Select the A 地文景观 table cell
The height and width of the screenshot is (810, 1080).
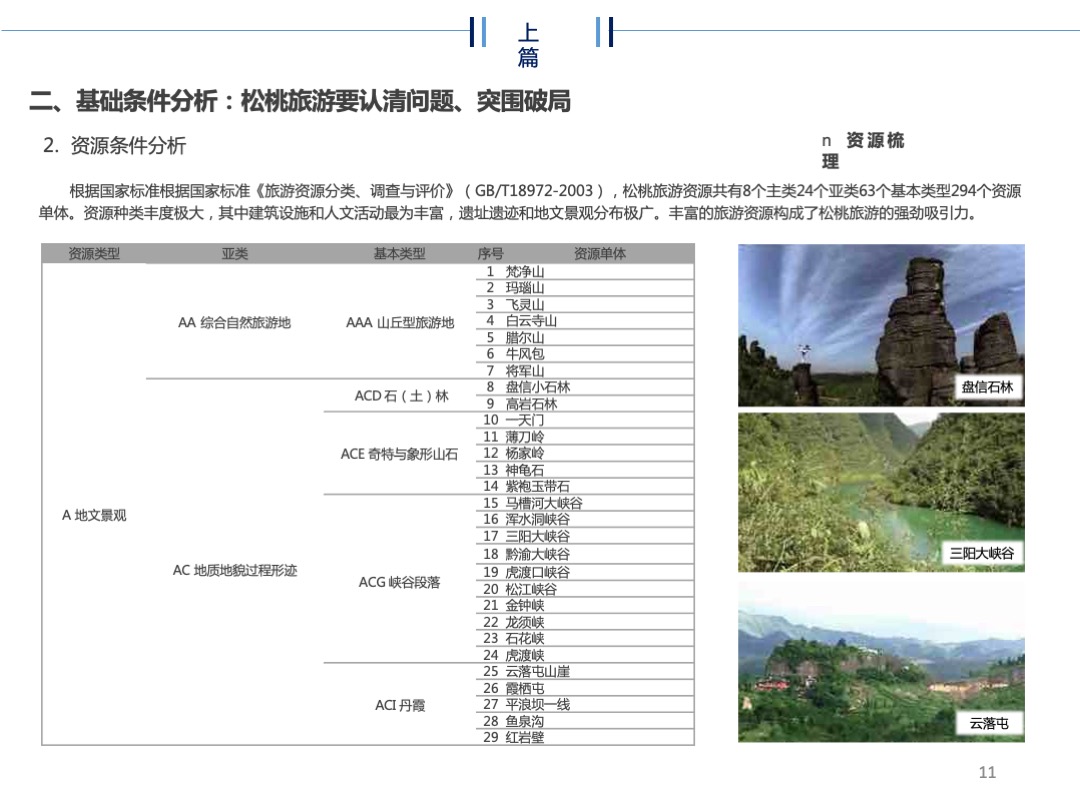(93, 515)
